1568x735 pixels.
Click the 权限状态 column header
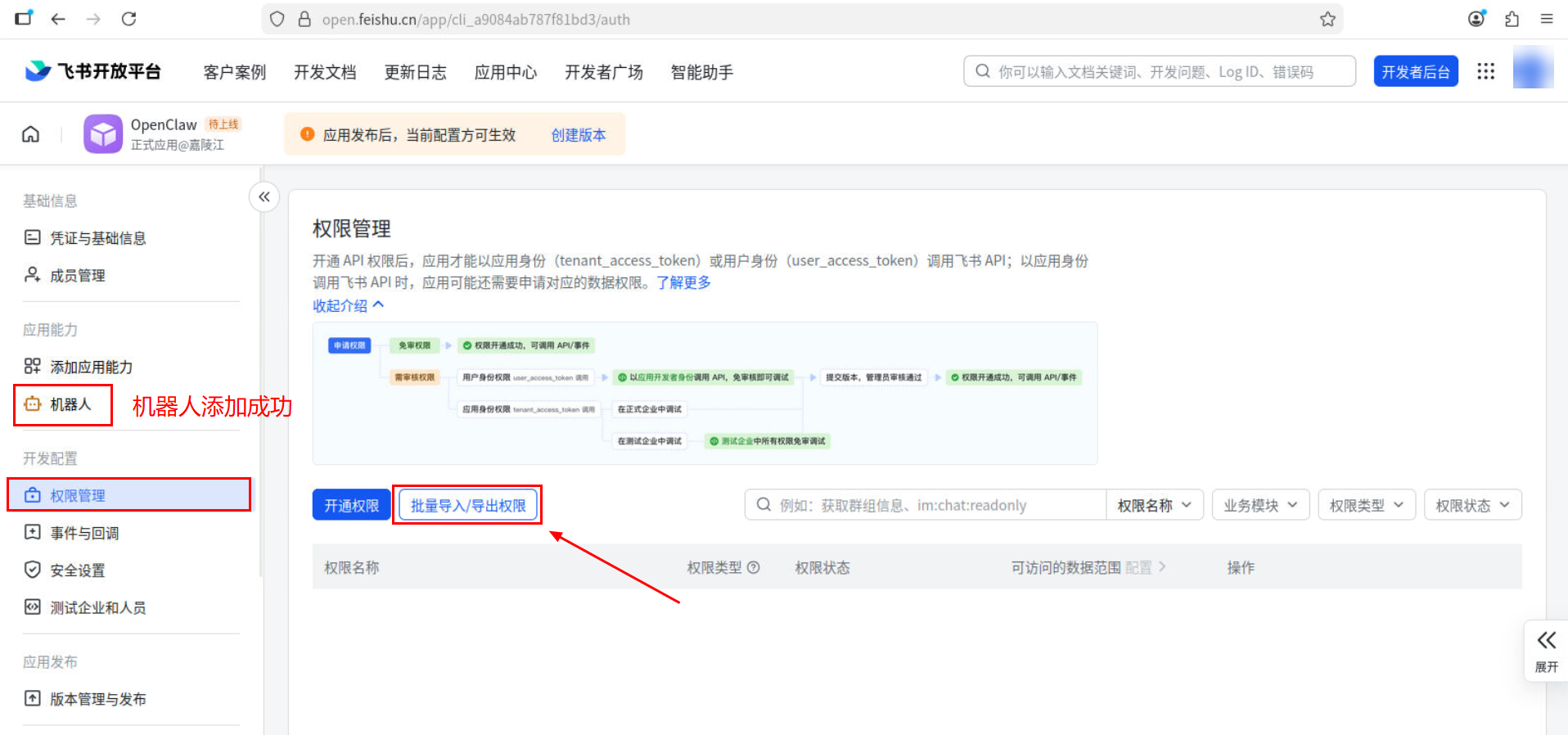(x=822, y=567)
